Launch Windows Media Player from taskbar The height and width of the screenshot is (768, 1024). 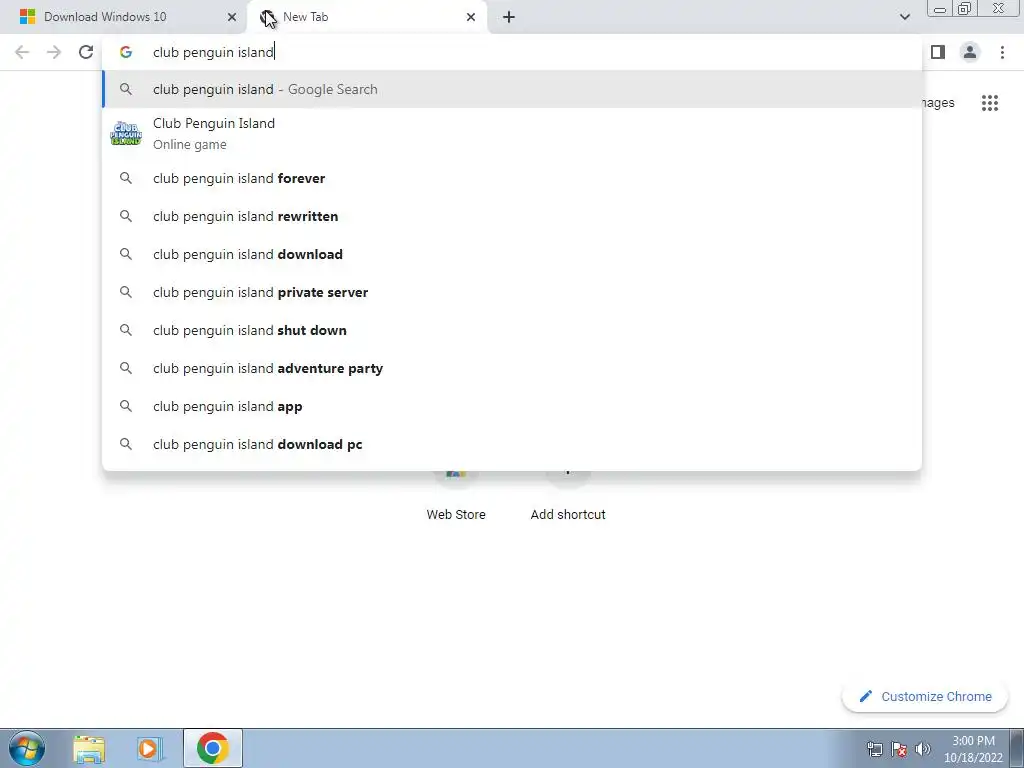coord(150,749)
